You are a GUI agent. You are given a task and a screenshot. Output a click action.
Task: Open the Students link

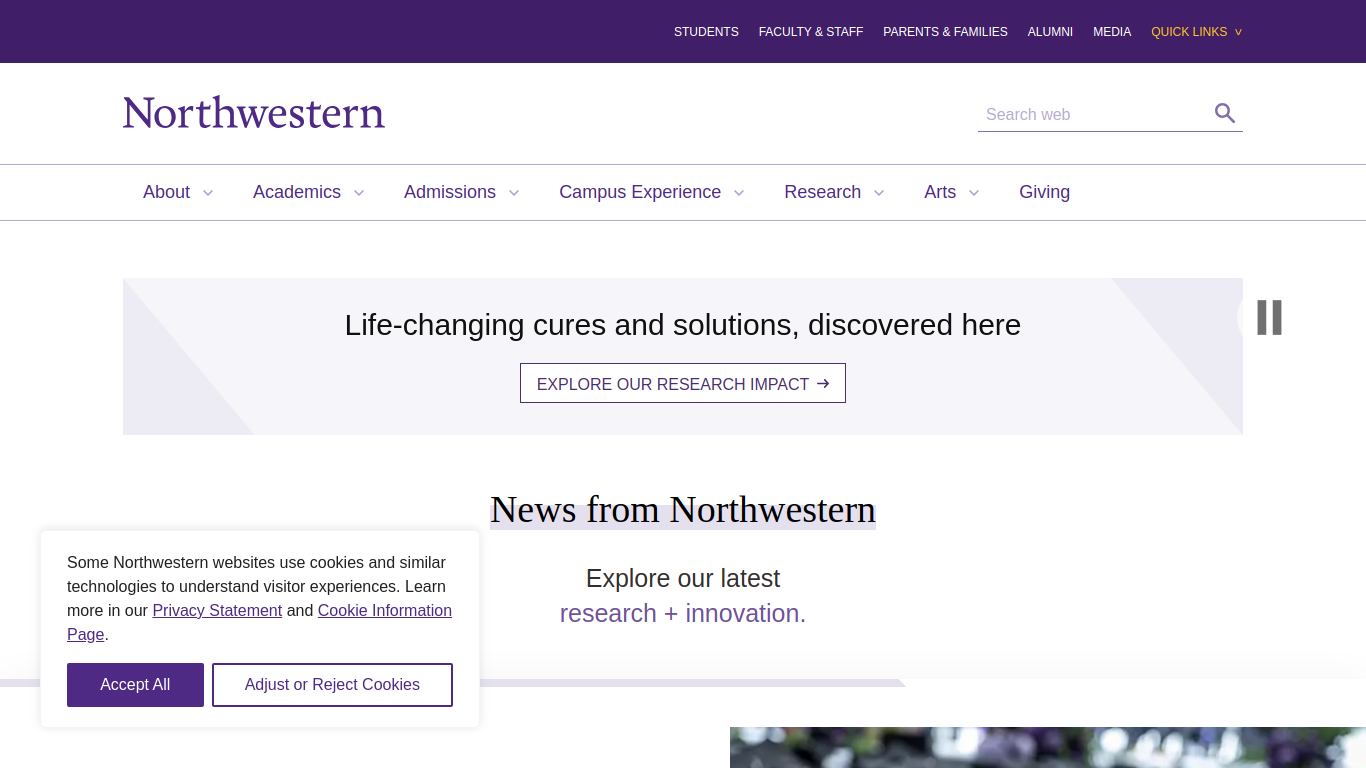coord(706,32)
